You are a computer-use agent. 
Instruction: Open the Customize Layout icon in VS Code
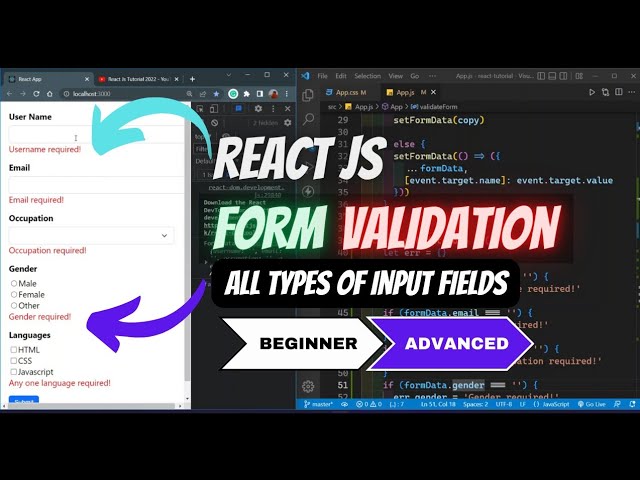579,76
